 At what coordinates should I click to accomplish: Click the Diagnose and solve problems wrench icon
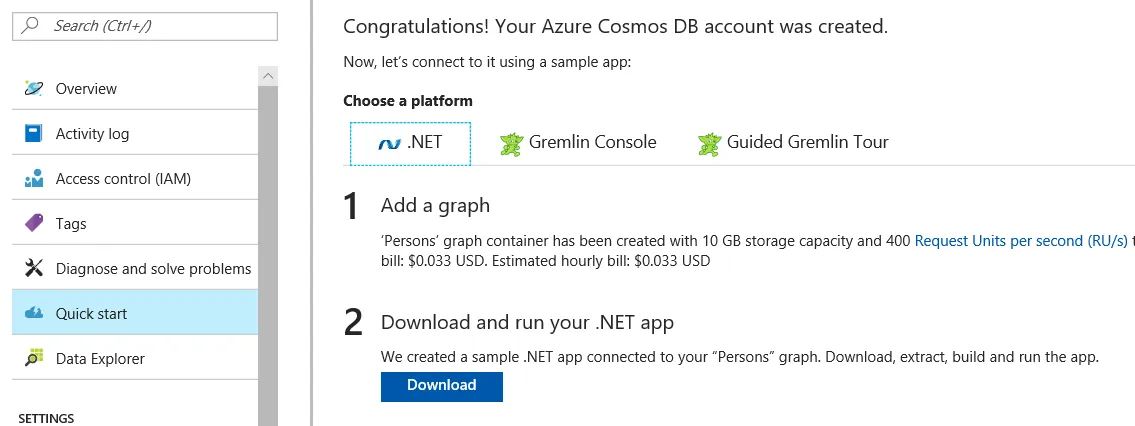coord(34,268)
